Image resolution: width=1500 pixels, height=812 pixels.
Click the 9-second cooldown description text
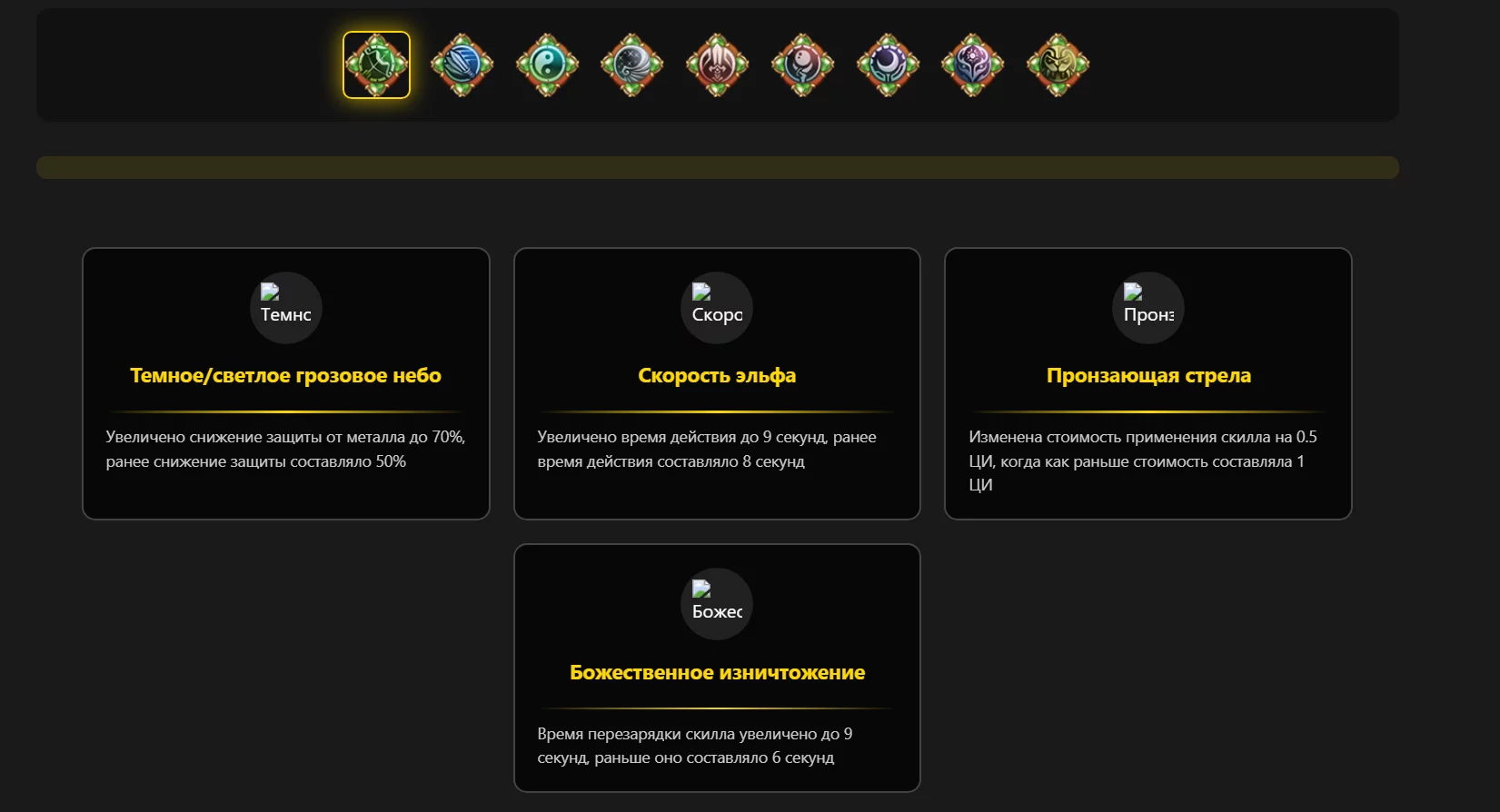[693, 745]
